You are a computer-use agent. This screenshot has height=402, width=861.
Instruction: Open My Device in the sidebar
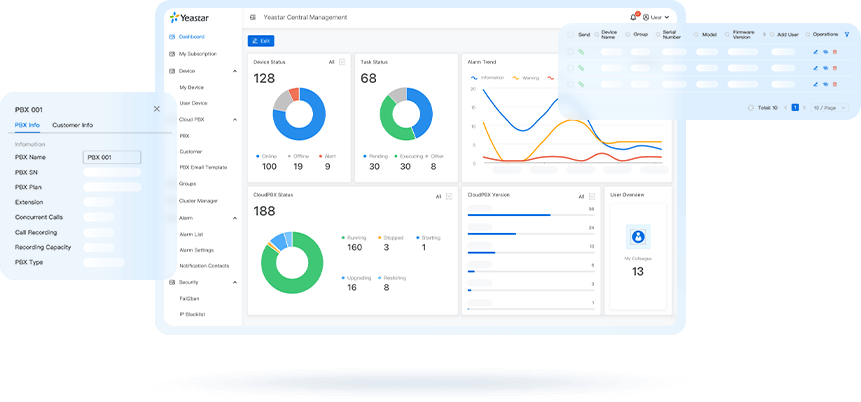[192, 87]
